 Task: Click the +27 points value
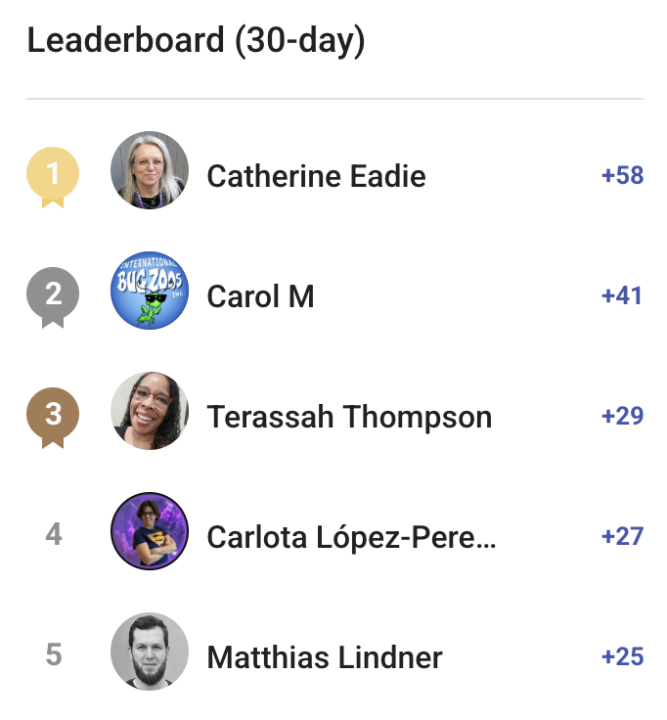[622, 536]
